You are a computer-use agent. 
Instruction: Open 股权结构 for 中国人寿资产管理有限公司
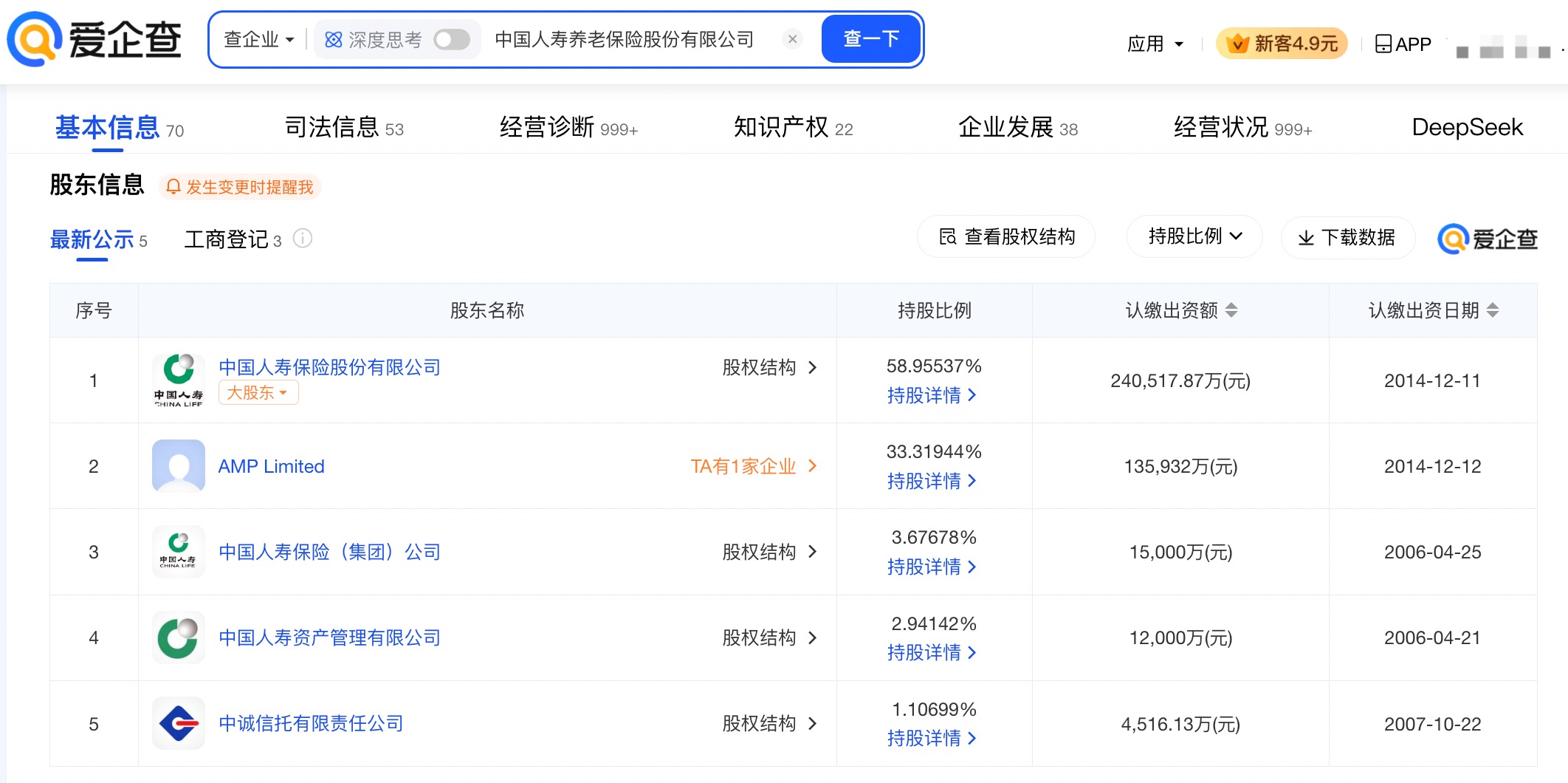770,637
